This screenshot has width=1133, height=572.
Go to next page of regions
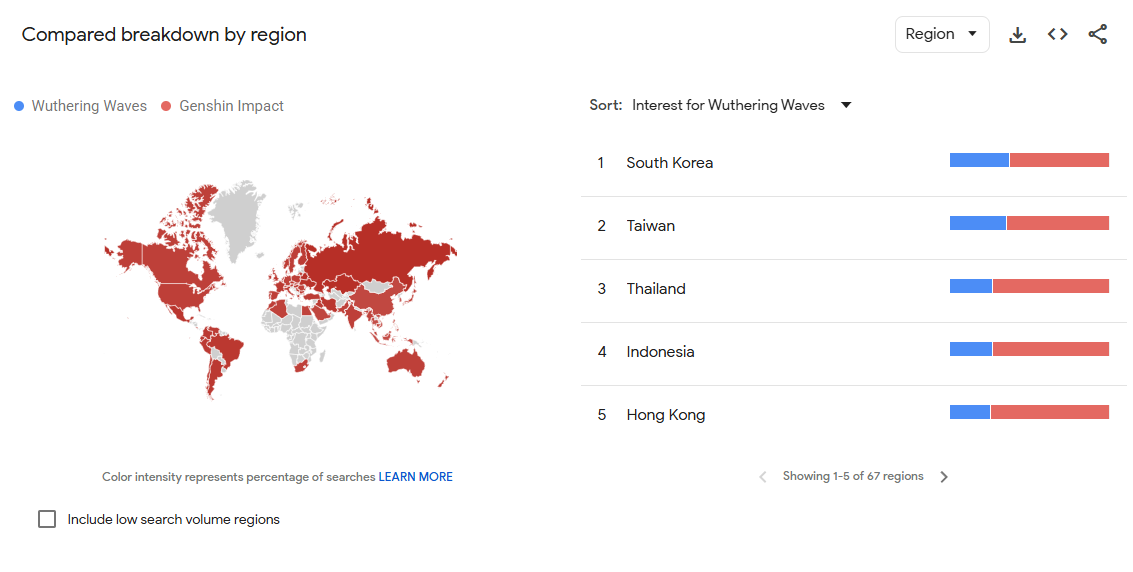tap(944, 477)
